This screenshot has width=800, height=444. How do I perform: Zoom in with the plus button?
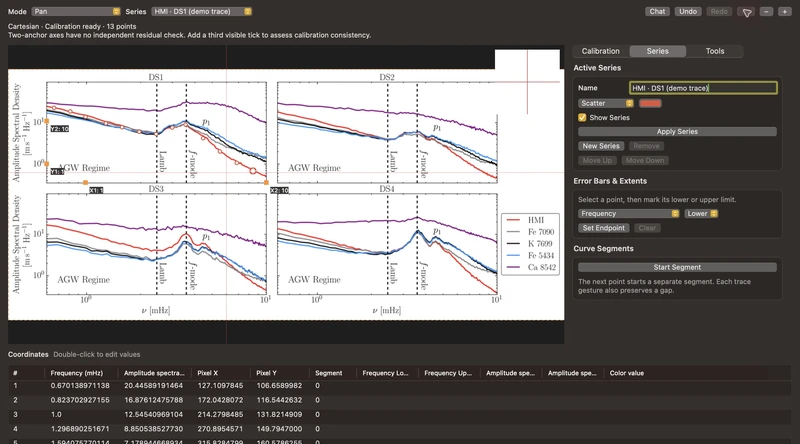pos(784,11)
